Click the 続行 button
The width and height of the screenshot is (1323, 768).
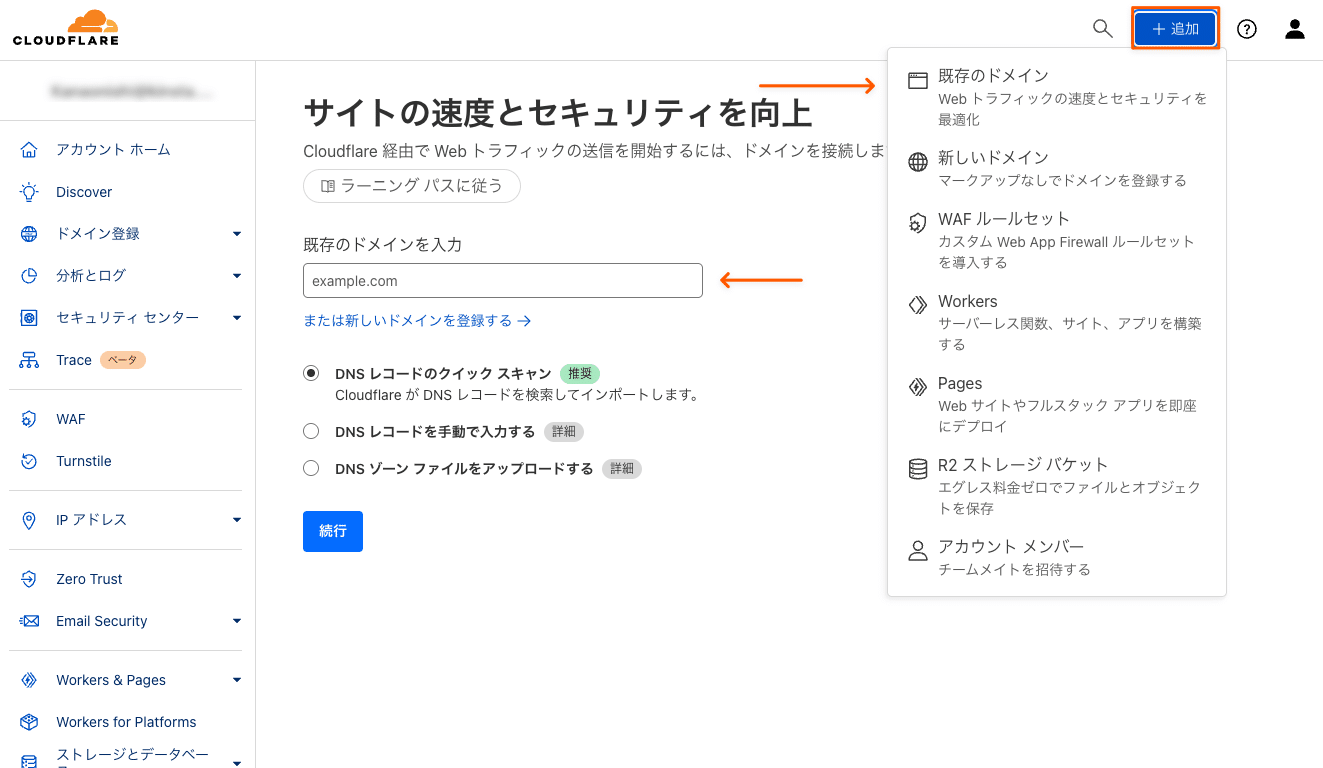pos(333,531)
